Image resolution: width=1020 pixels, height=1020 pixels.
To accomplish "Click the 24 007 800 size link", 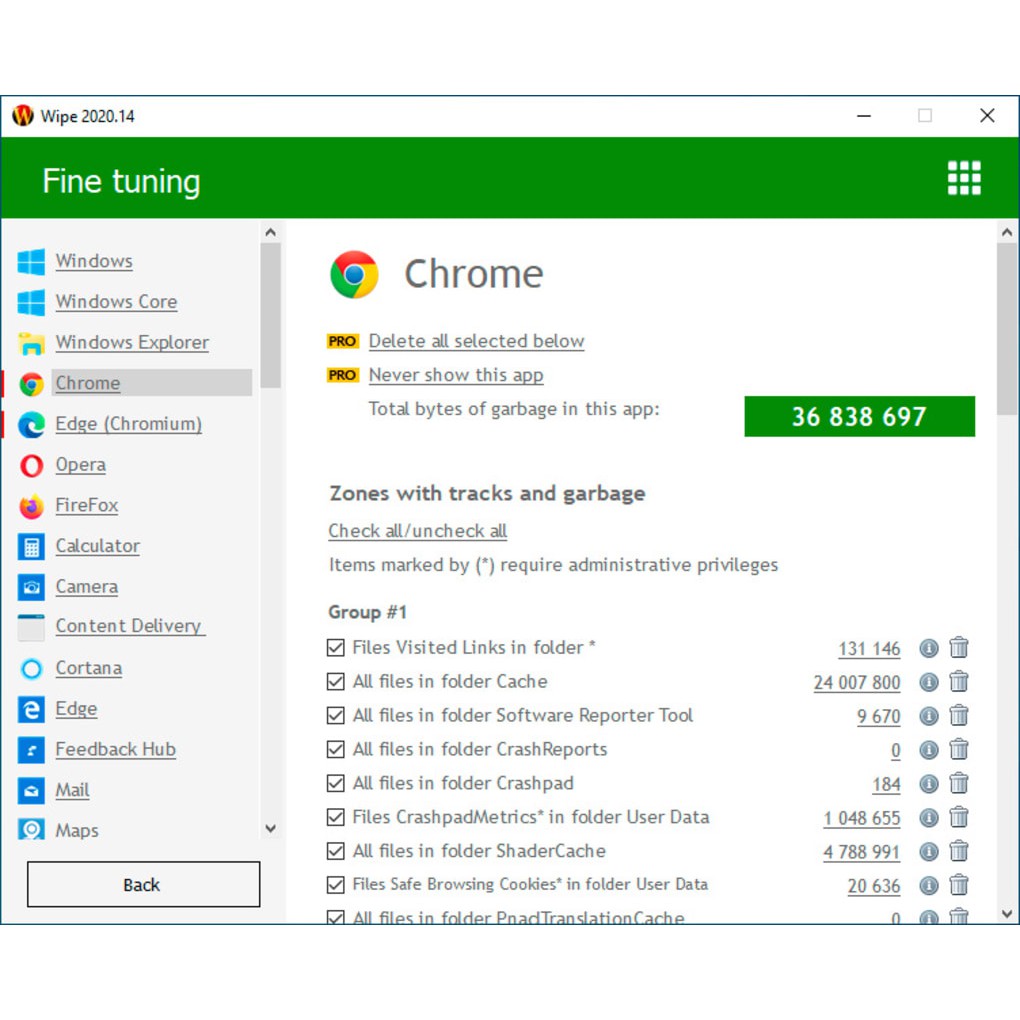I will pyautogui.click(x=857, y=683).
